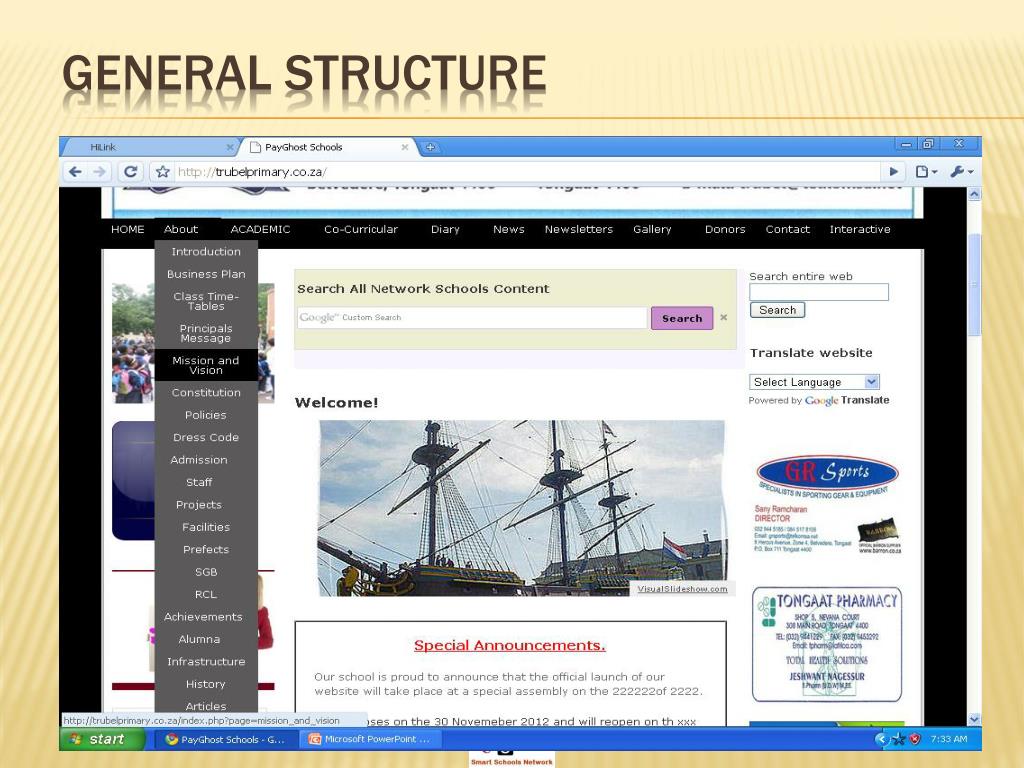Select Introduction from the About submenu
Viewport: 1024px width, 768px height.
pyautogui.click(x=206, y=251)
